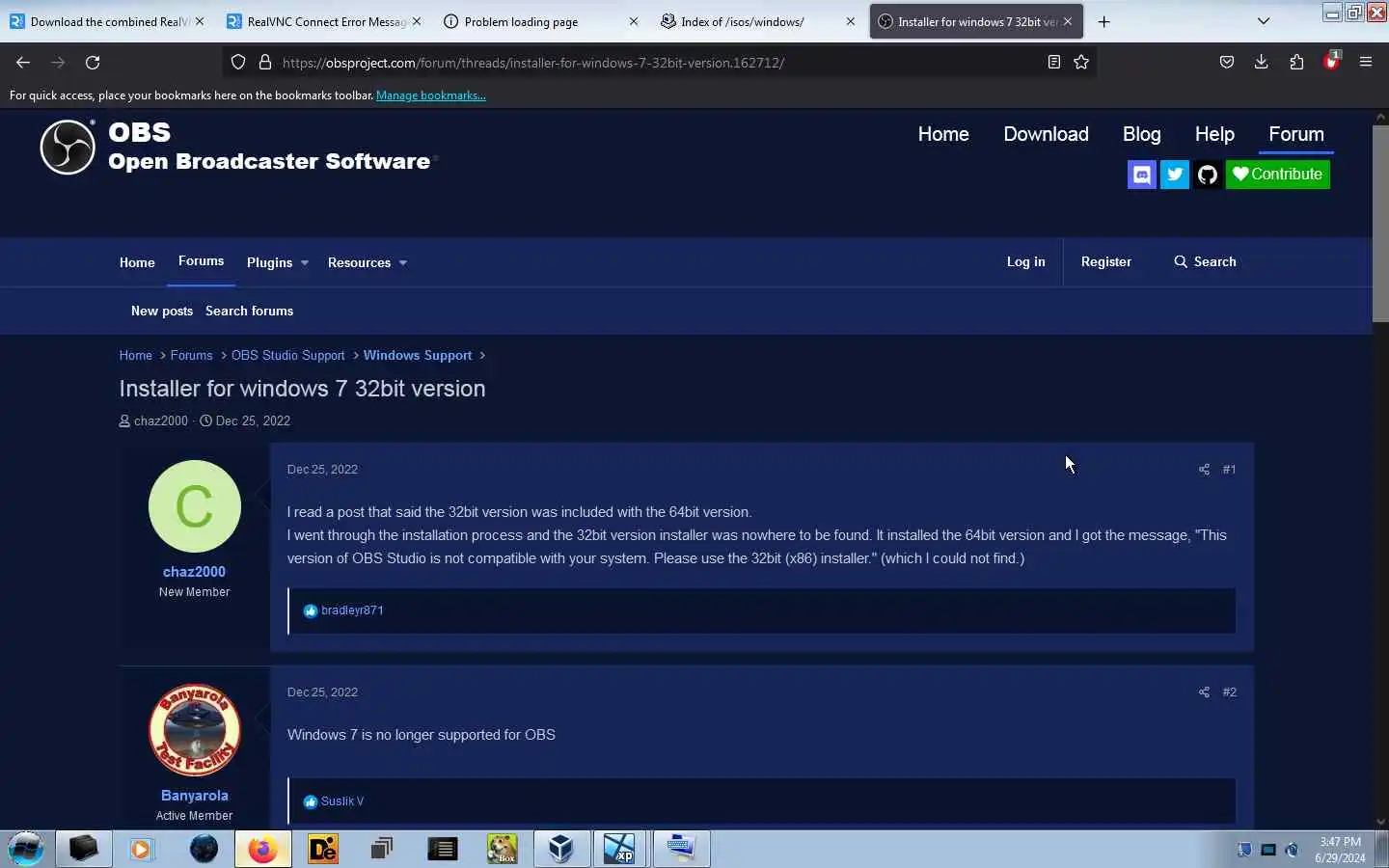Reload the page with the refresh icon

(93, 62)
